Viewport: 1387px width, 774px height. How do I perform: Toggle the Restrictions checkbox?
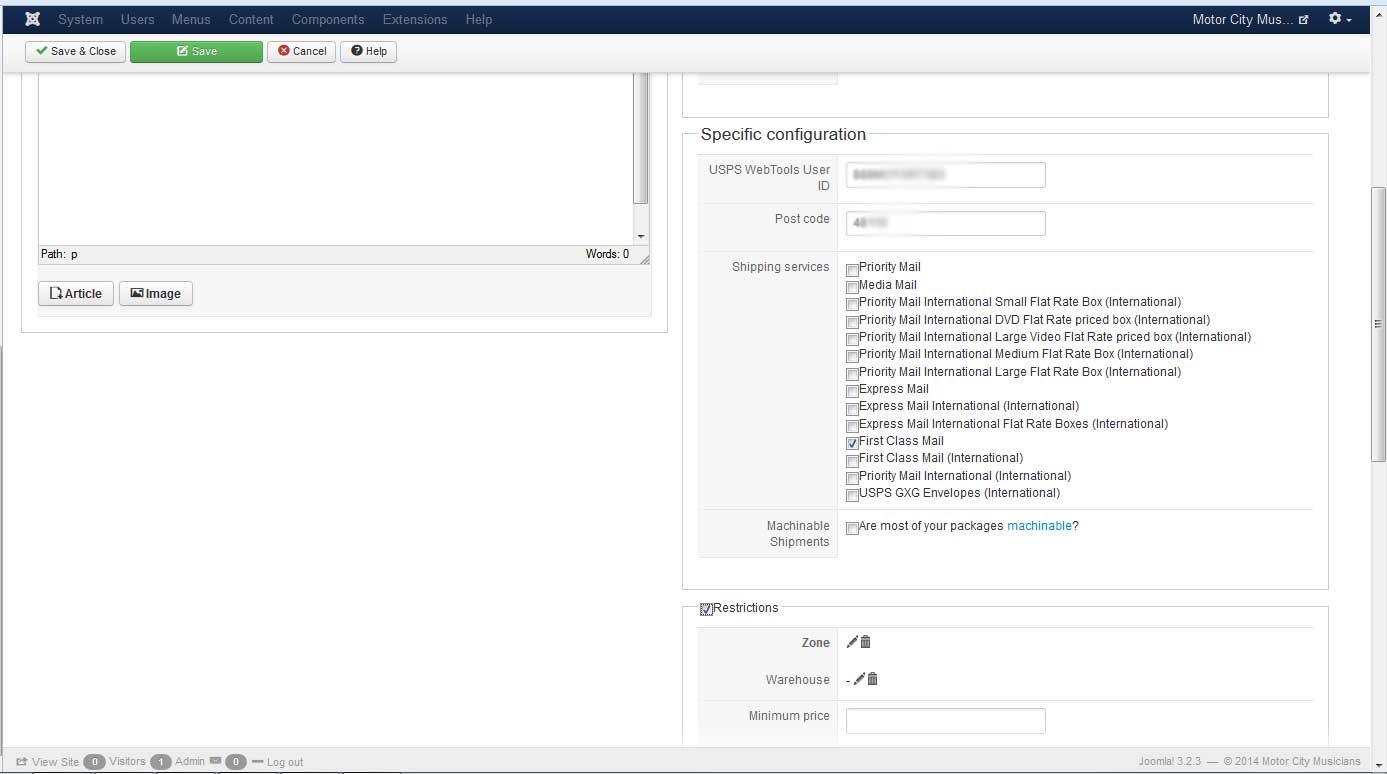coord(706,609)
